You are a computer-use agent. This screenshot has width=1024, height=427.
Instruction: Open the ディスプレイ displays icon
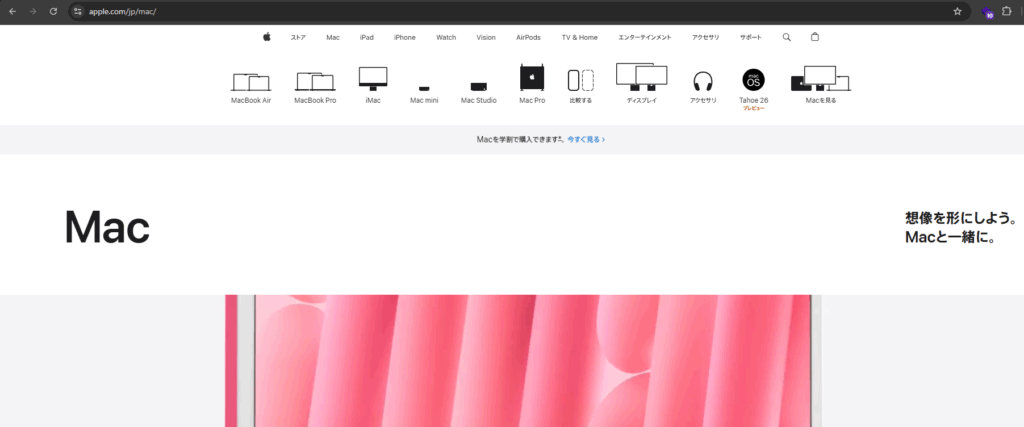642,77
